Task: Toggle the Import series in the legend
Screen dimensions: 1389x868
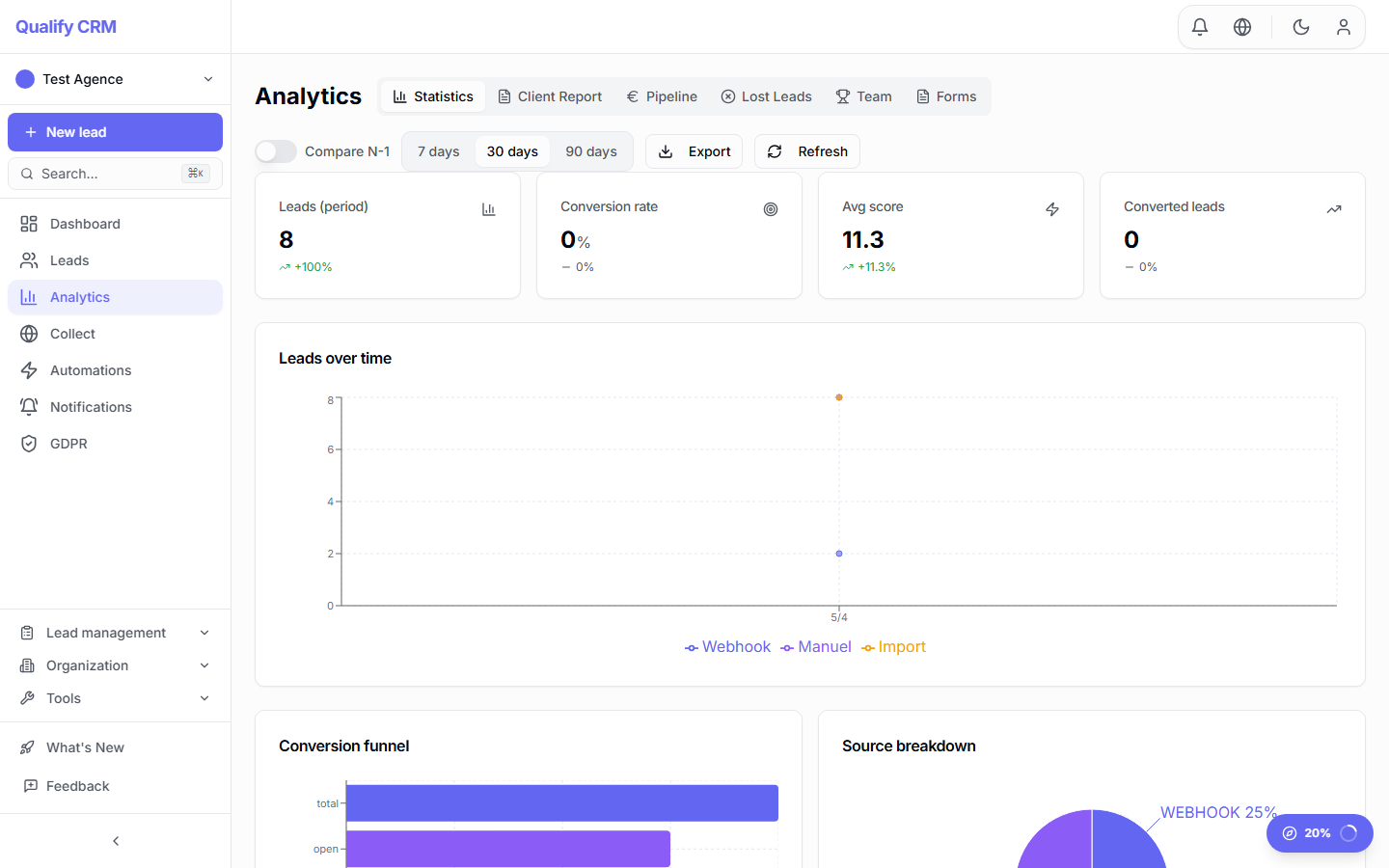Action: 893,646
